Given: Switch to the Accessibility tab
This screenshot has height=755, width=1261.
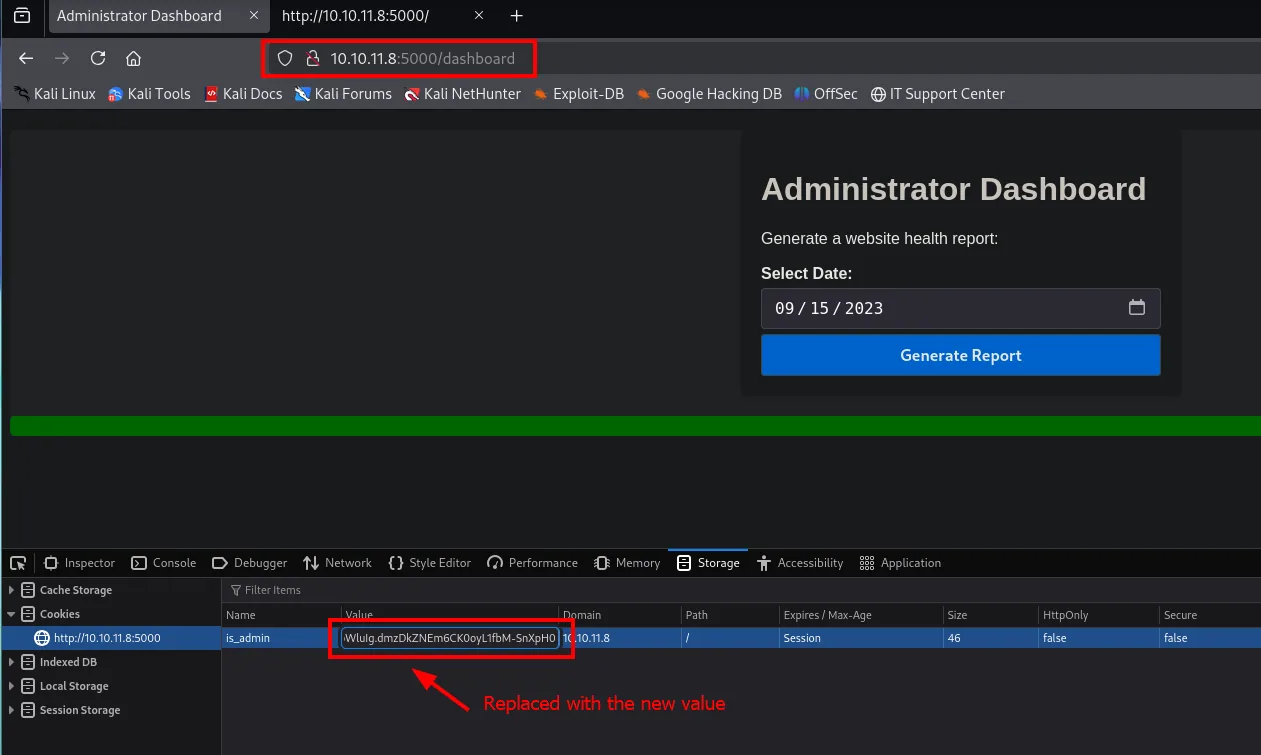Looking at the screenshot, I should [800, 563].
